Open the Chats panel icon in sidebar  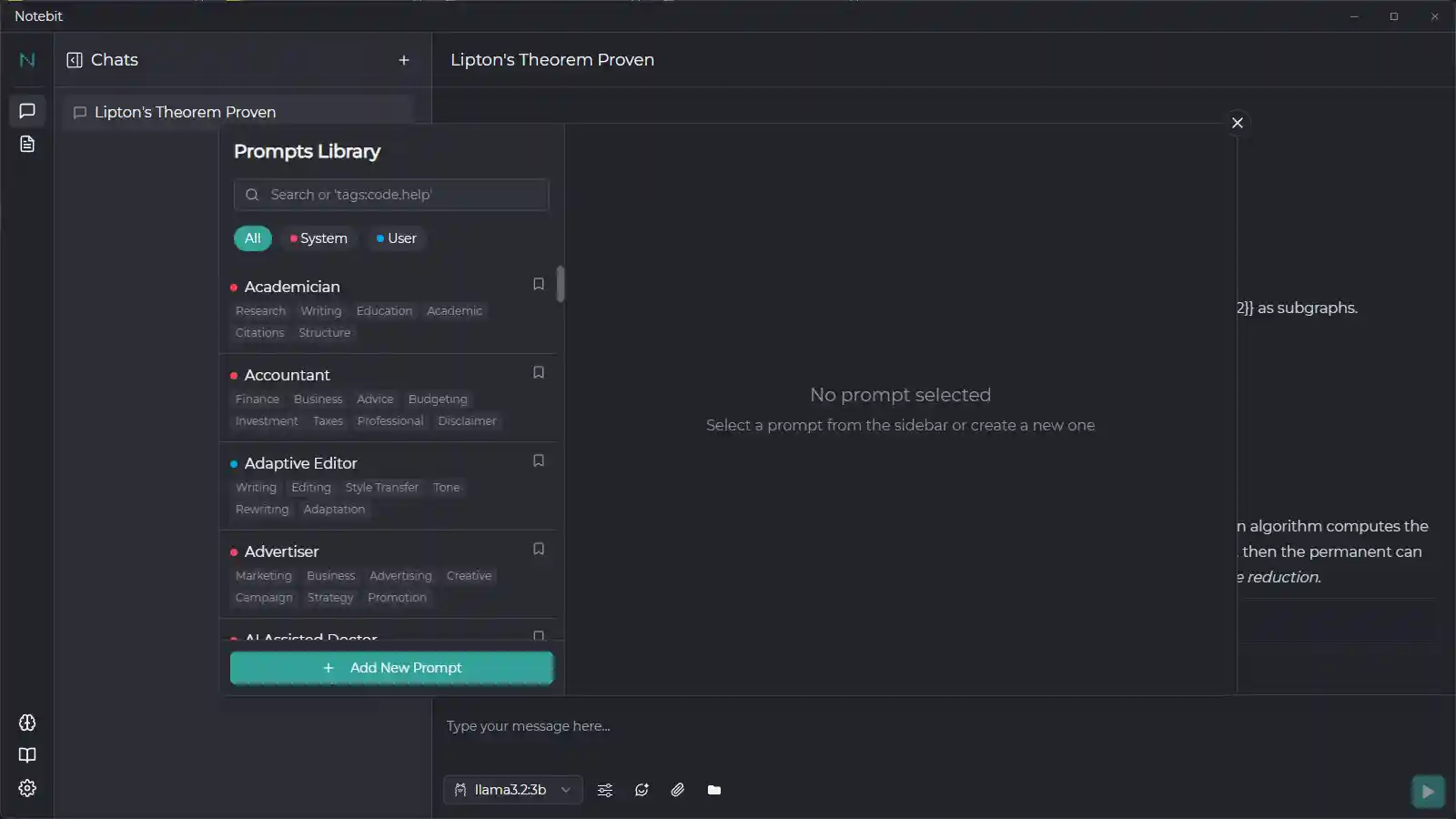[x=26, y=111]
